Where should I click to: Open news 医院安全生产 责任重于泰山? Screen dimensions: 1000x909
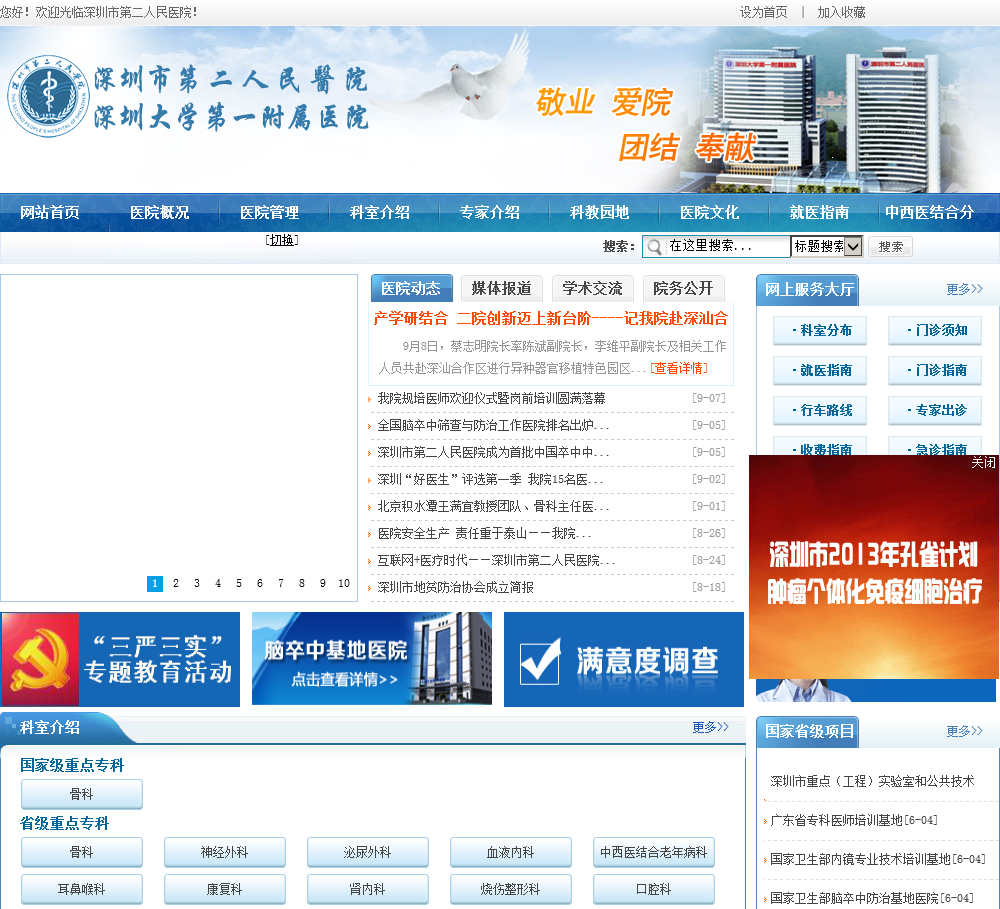[484, 533]
